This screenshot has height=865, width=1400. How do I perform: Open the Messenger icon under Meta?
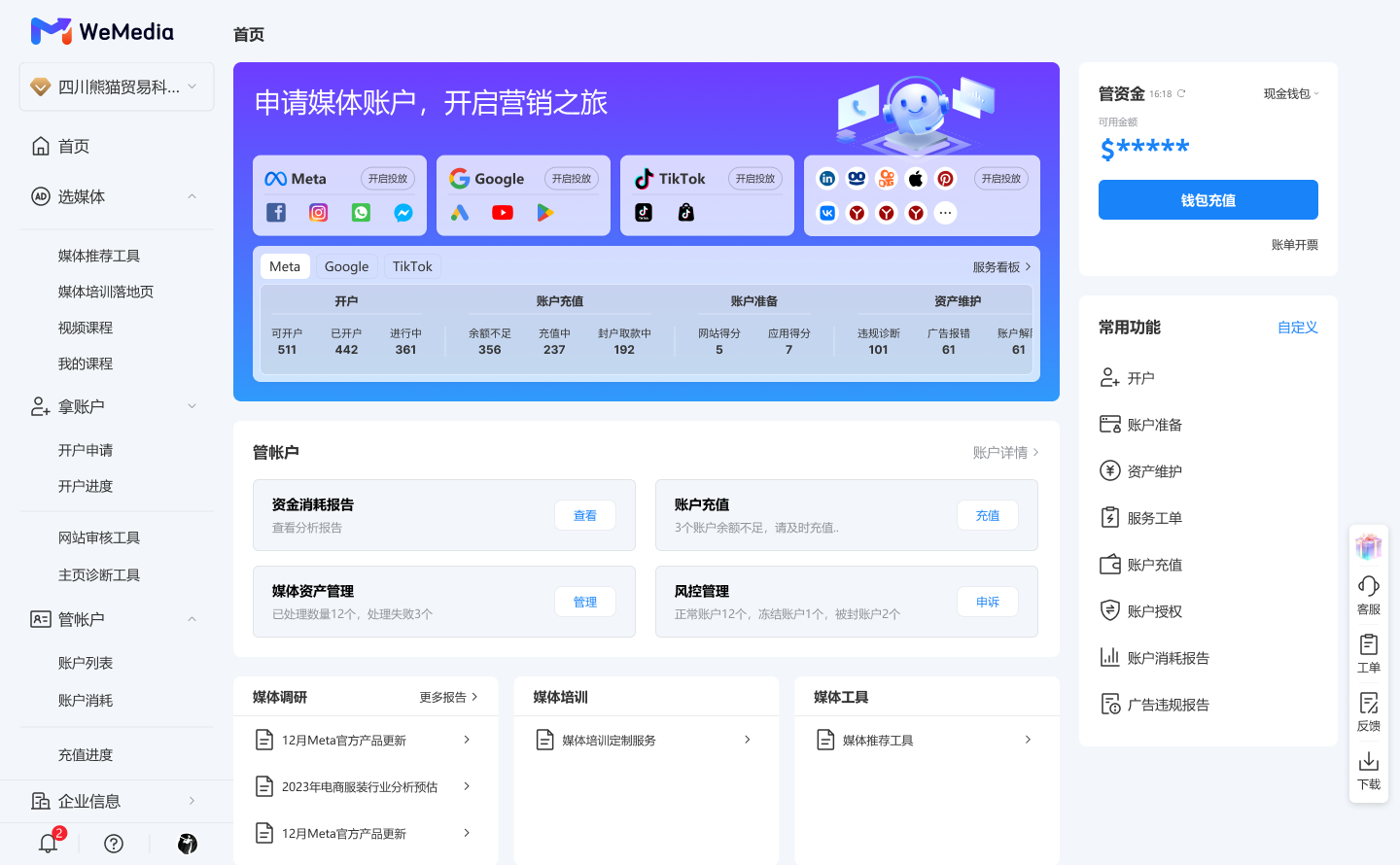pyautogui.click(x=403, y=213)
